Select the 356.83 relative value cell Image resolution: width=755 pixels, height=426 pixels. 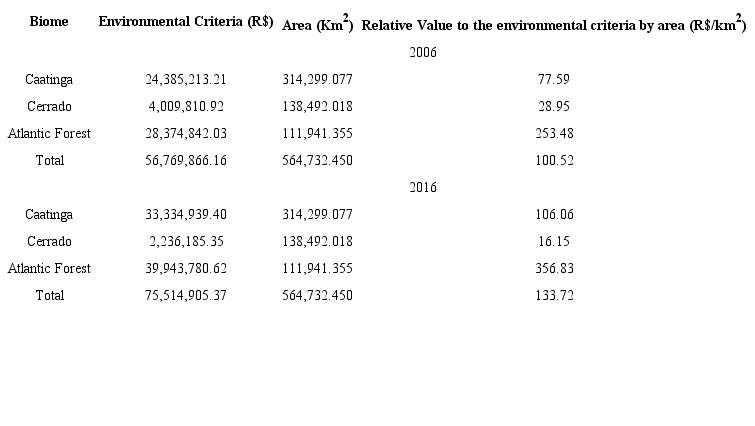click(x=553, y=268)
